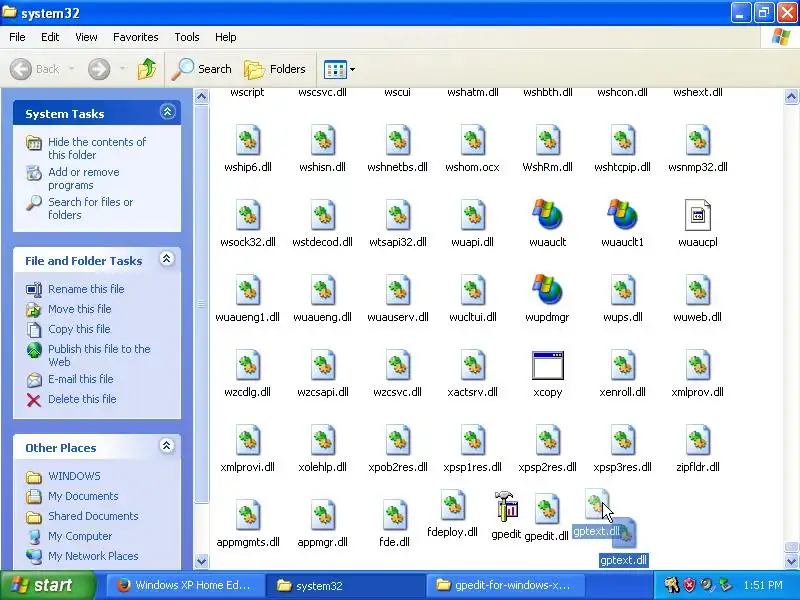Open the Tools menu
The height and width of the screenshot is (600, 800).
click(187, 37)
